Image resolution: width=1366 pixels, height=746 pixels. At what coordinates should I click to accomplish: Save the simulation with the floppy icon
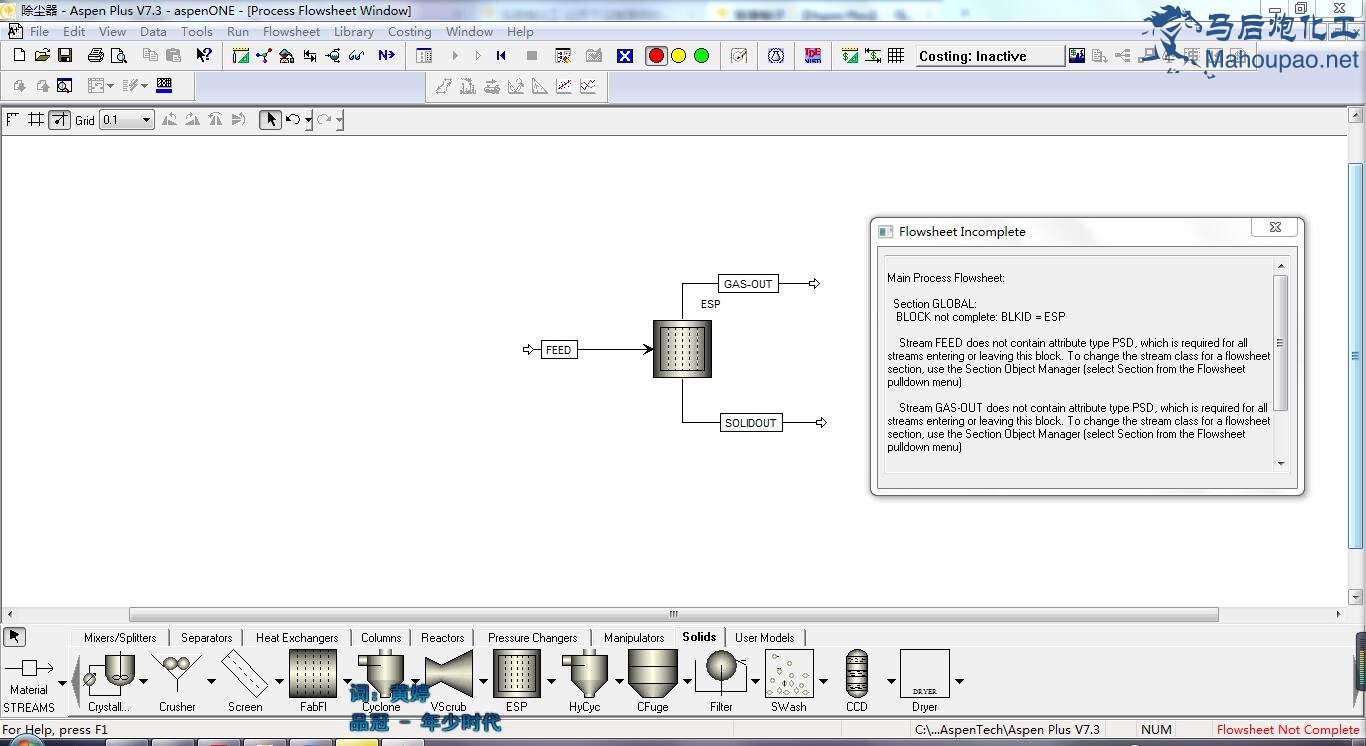click(65, 56)
